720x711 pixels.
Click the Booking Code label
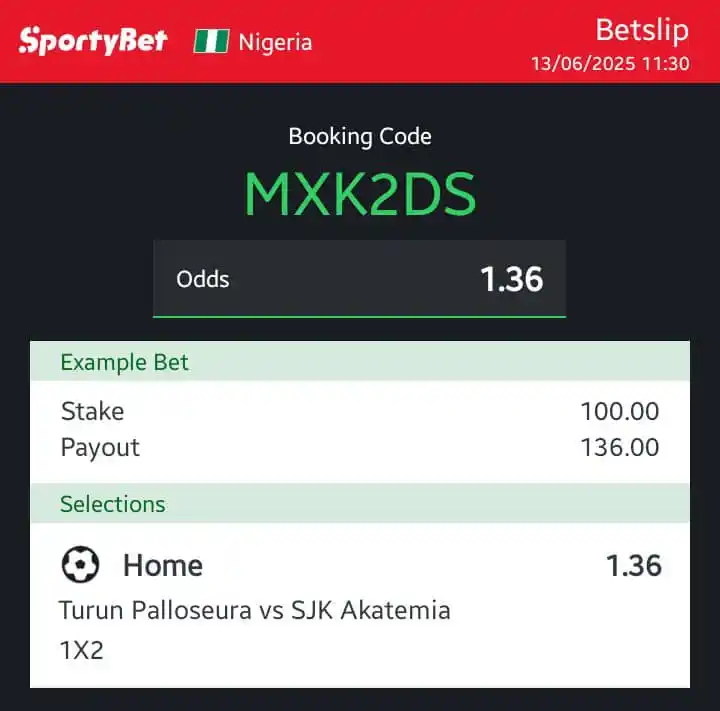[x=360, y=136]
